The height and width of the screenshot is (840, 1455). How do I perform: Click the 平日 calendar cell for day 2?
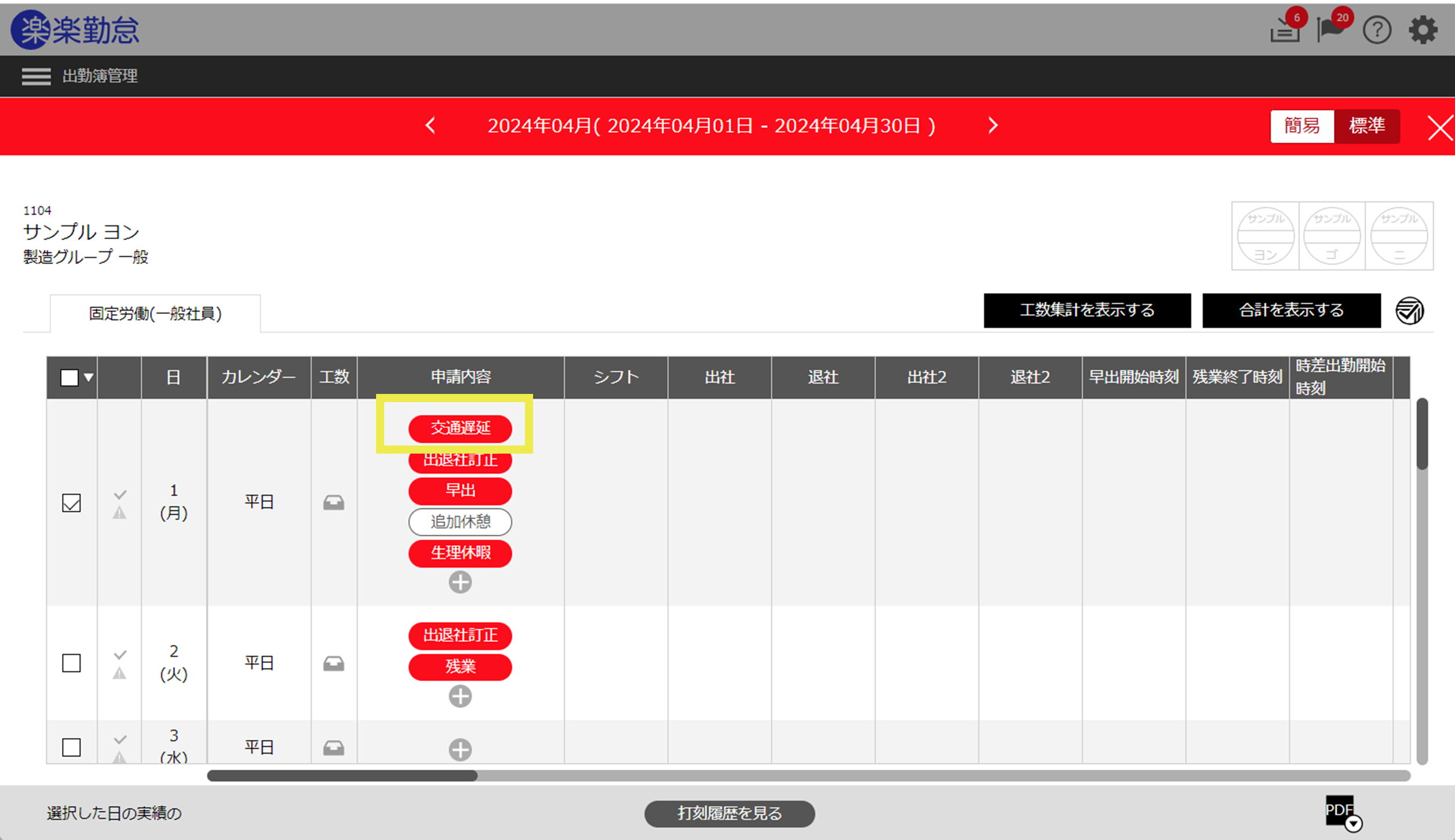coord(259,663)
